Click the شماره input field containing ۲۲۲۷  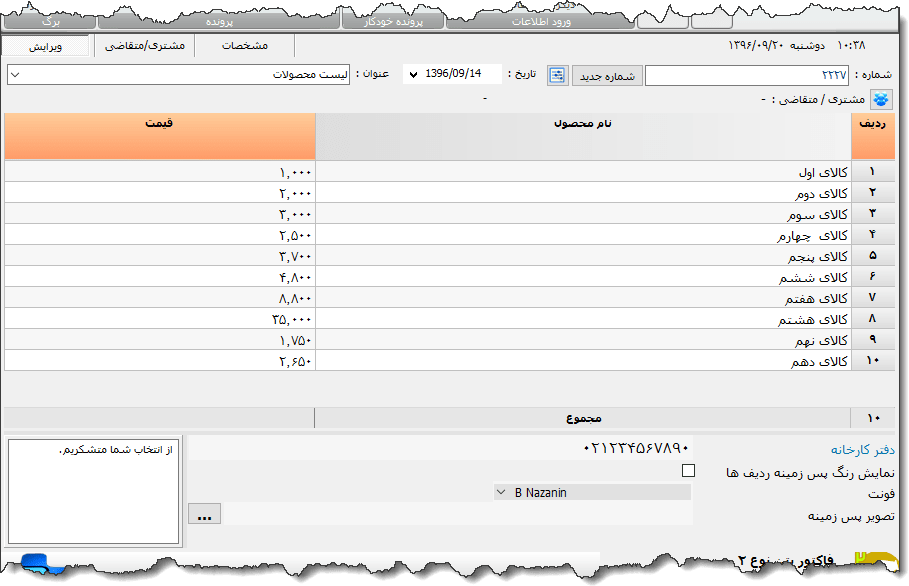[x=748, y=75]
